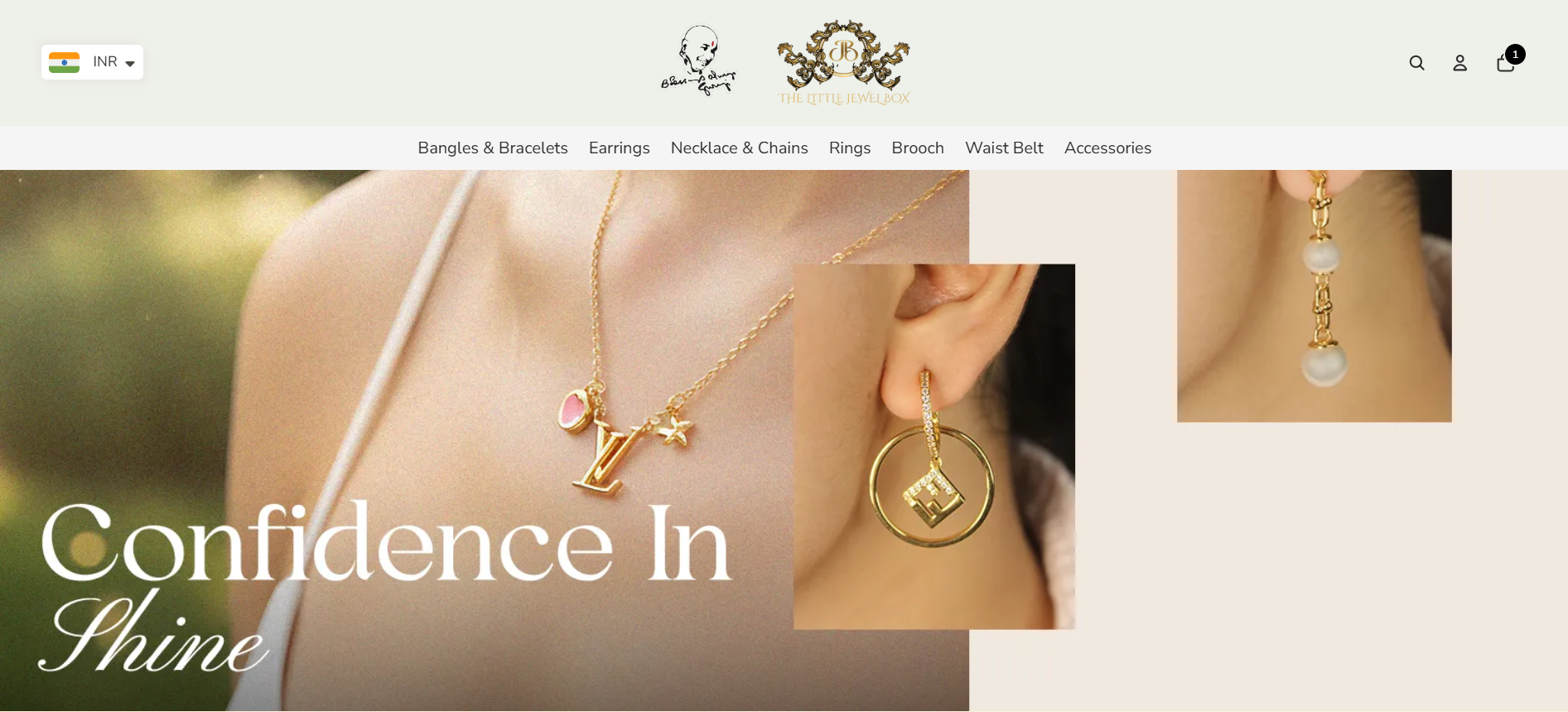Viewport: 1568px width, 712px height.
Task: Visit the Accessories category
Action: (1107, 148)
